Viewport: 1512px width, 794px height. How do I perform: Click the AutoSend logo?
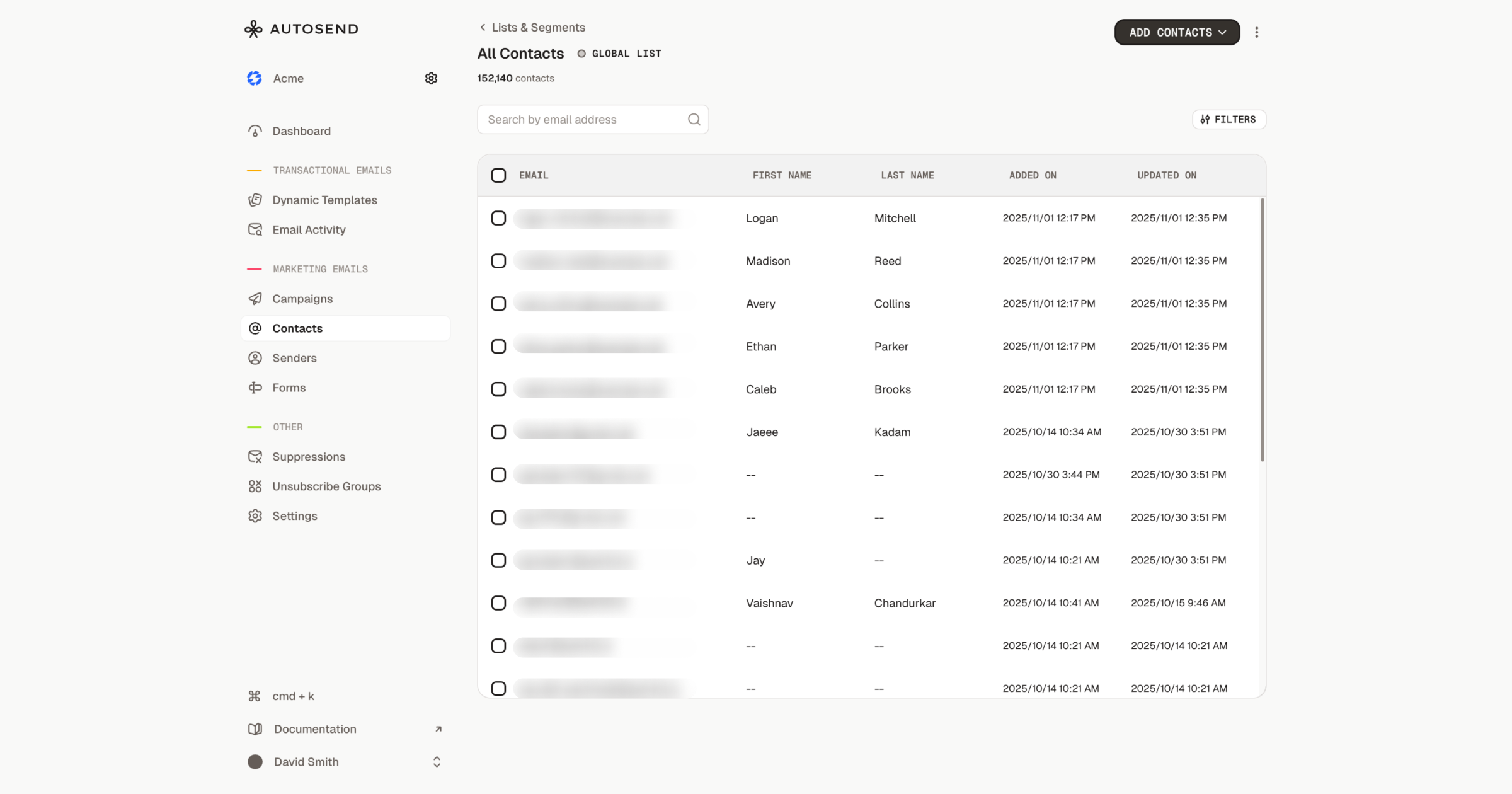301,29
